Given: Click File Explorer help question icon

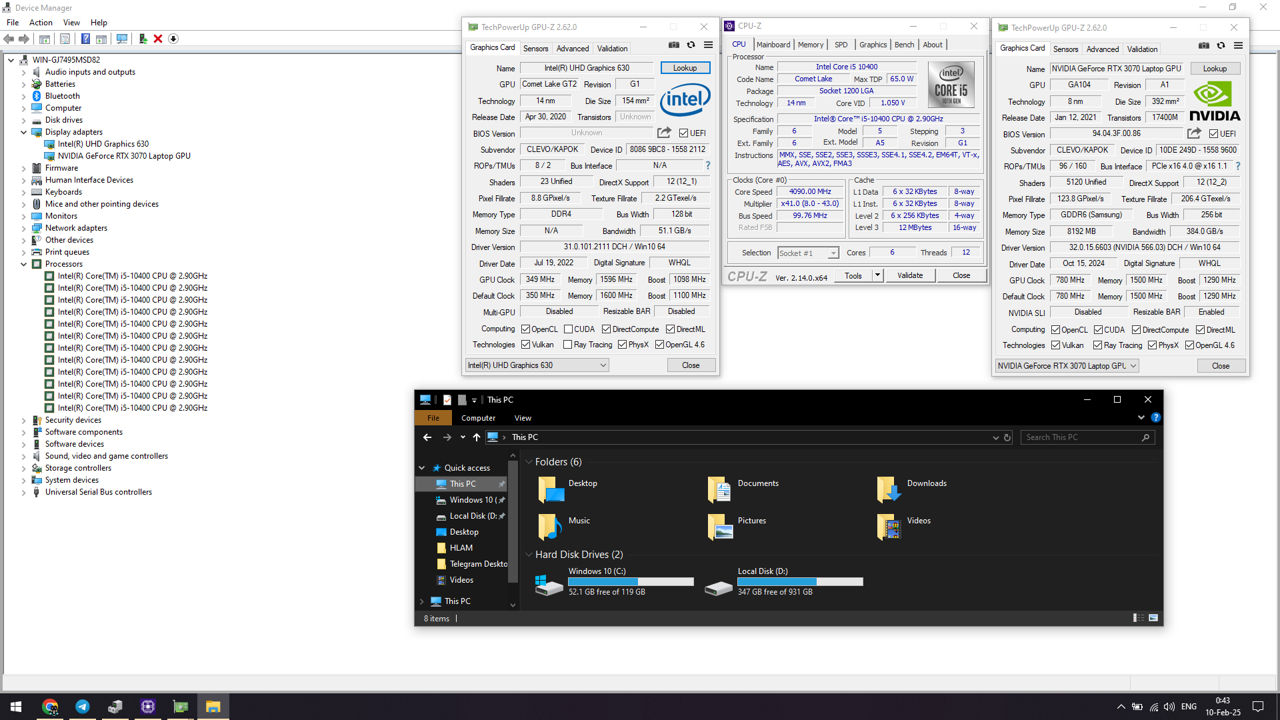Looking at the screenshot, I should click(1156, 418).
